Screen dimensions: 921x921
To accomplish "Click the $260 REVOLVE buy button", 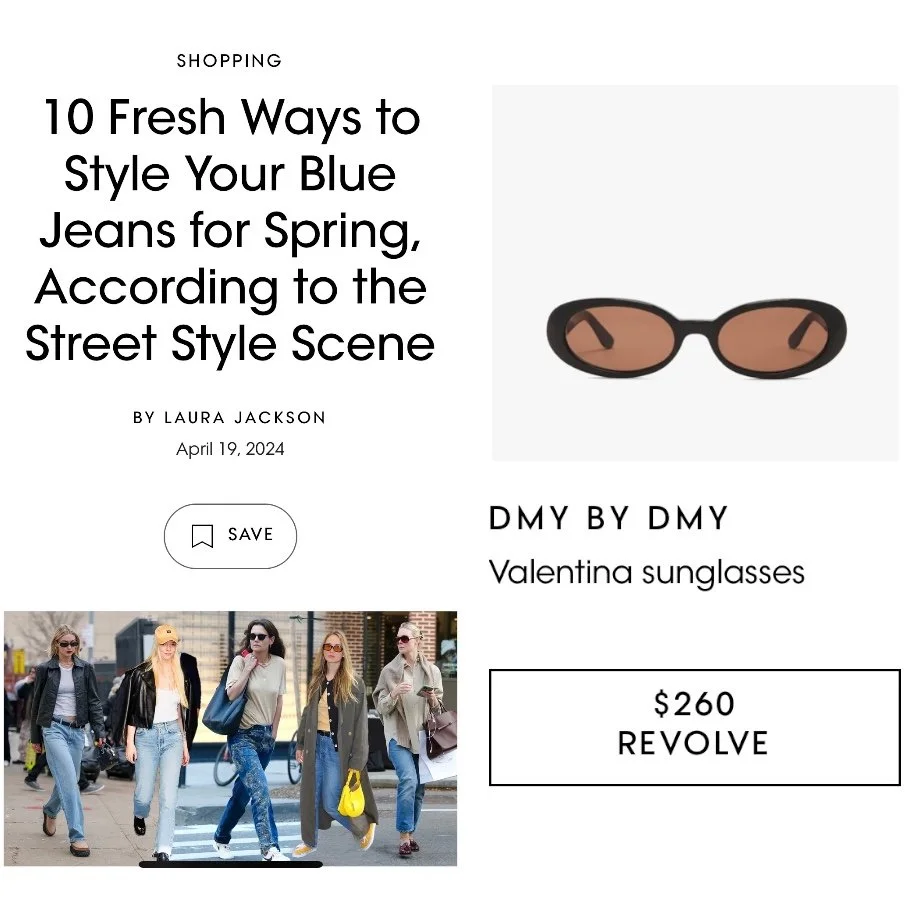I will pos(695,727).
